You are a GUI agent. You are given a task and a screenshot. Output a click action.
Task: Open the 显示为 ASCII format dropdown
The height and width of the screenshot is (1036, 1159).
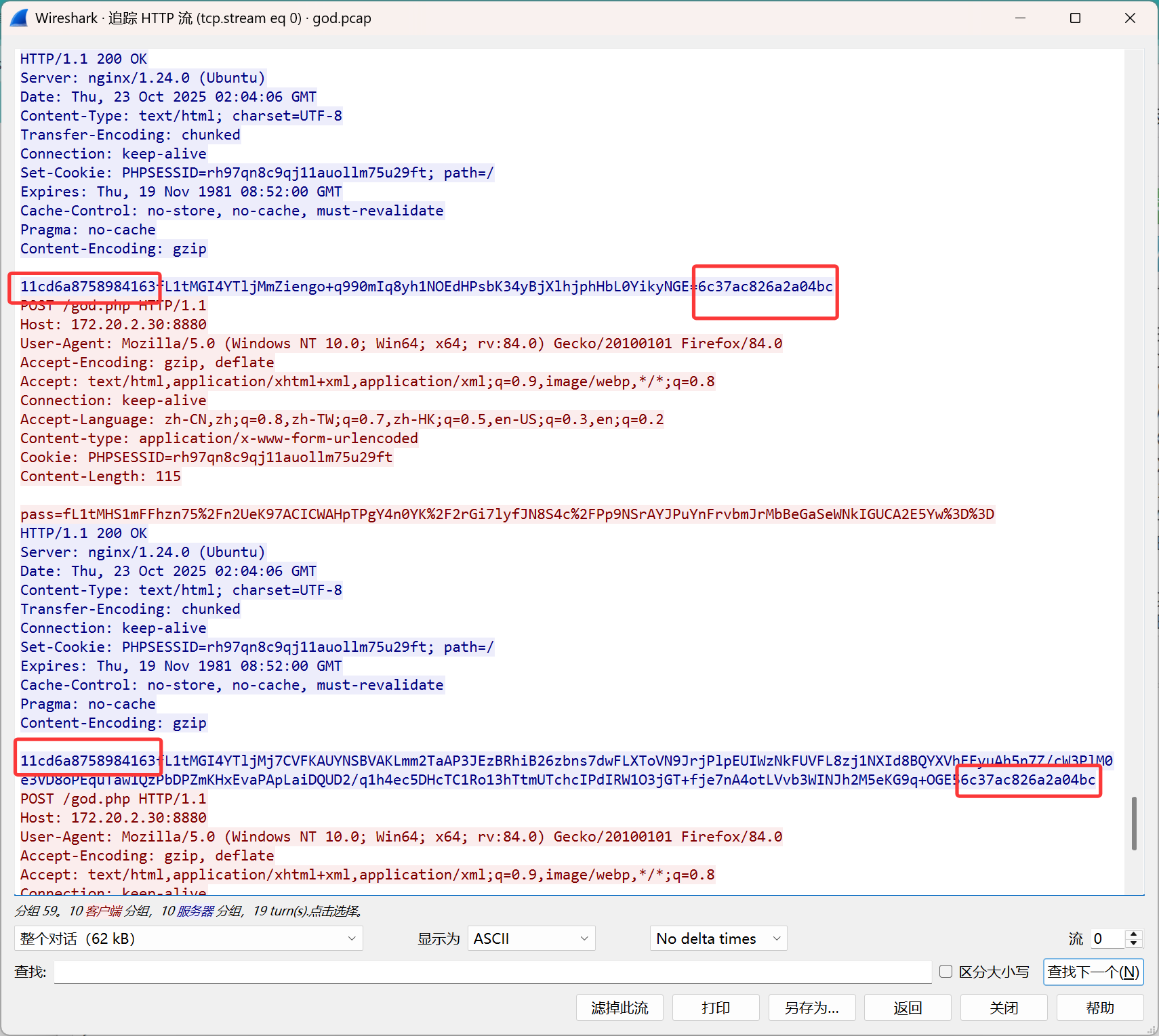[x=531, y=938]
